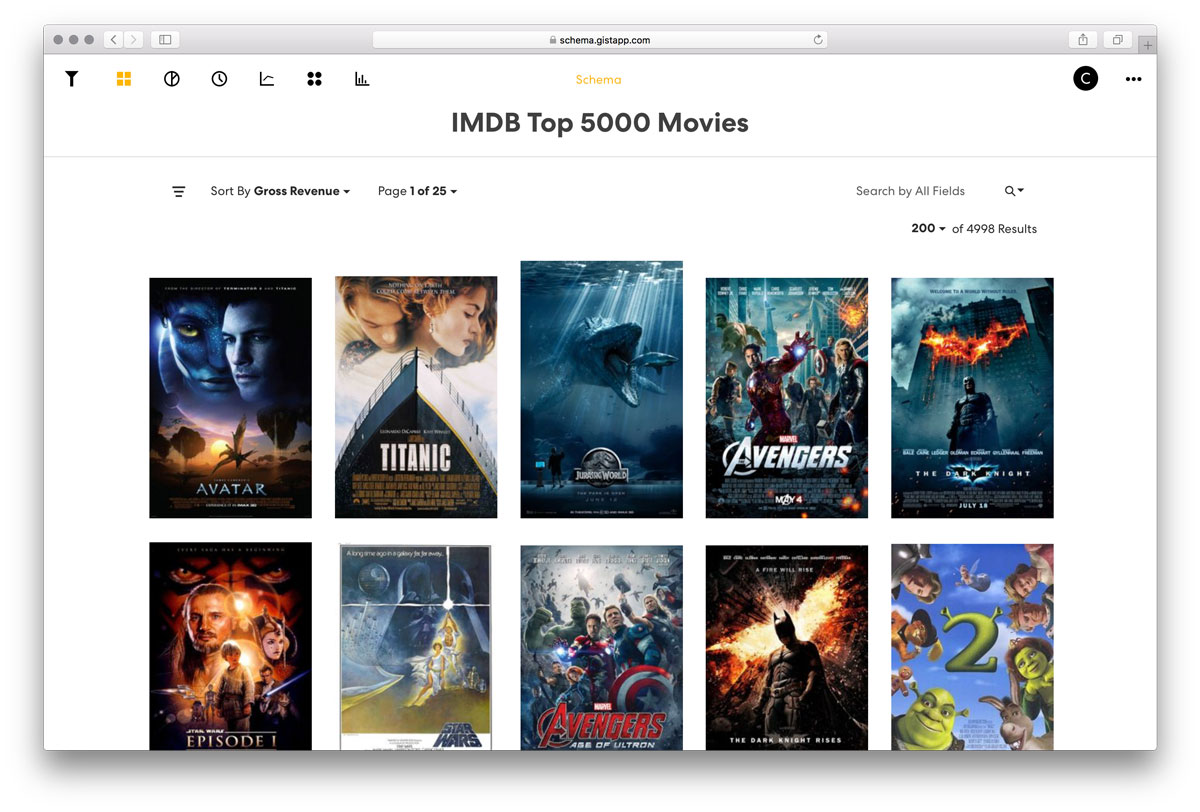Open the original Star Wars poster
This screenshot has height=812, width=1200.
(x=416, y=647)
